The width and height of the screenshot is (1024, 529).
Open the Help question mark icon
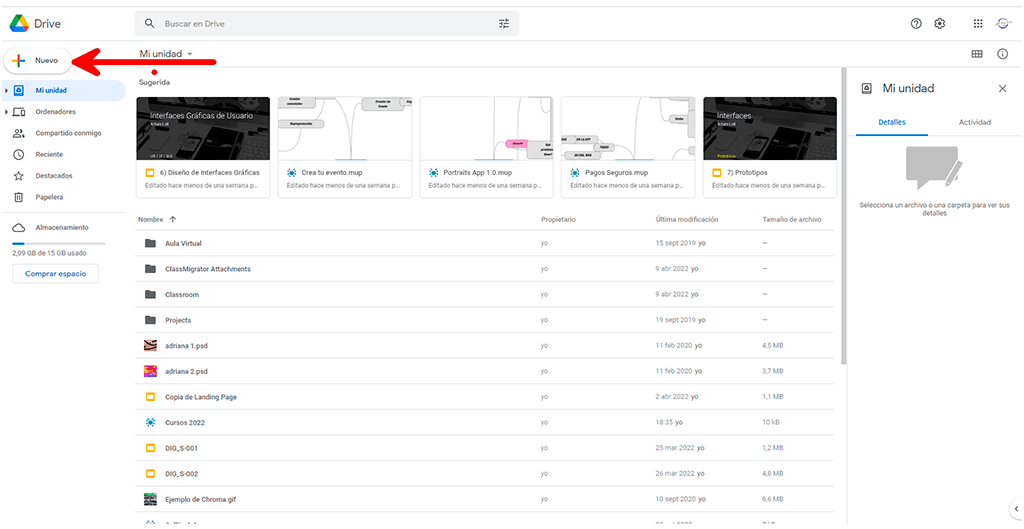[x=916, y=24]
